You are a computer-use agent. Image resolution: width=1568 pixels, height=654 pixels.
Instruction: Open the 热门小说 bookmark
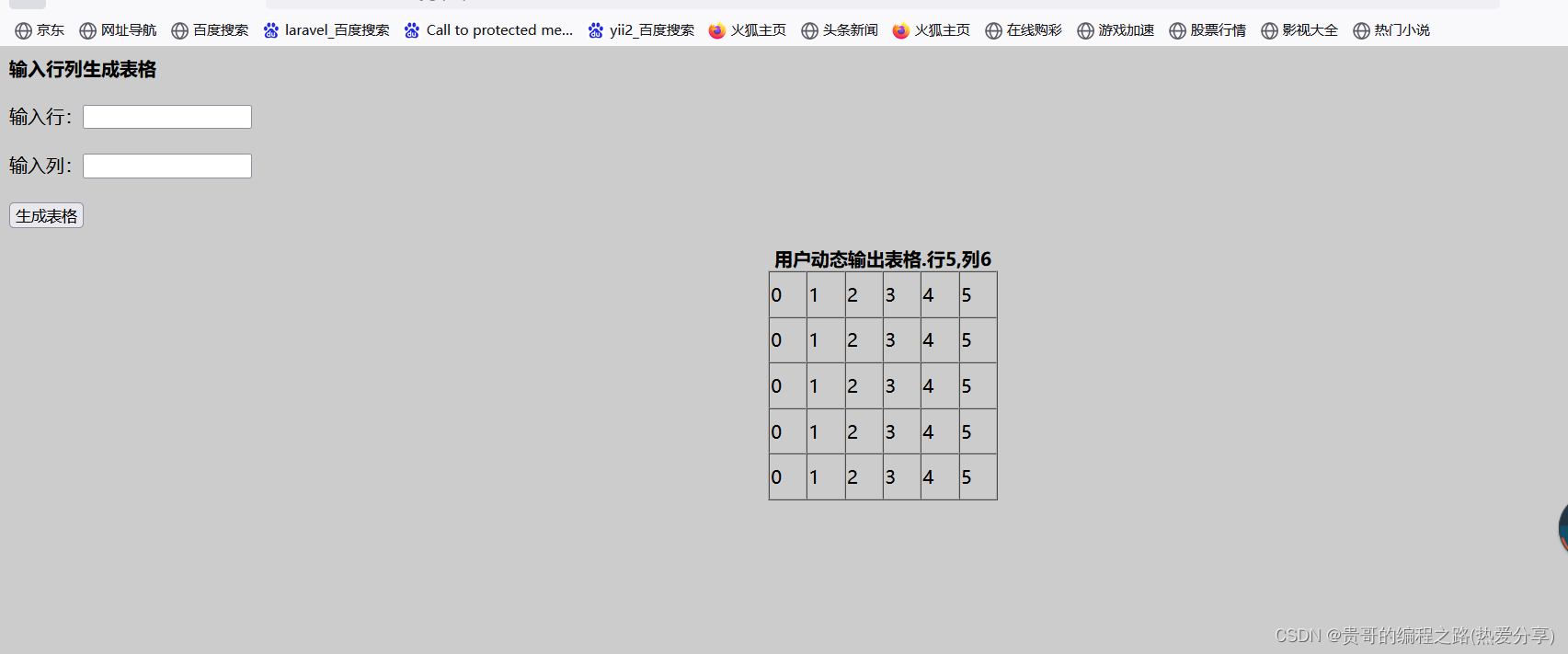(1391, 30)
